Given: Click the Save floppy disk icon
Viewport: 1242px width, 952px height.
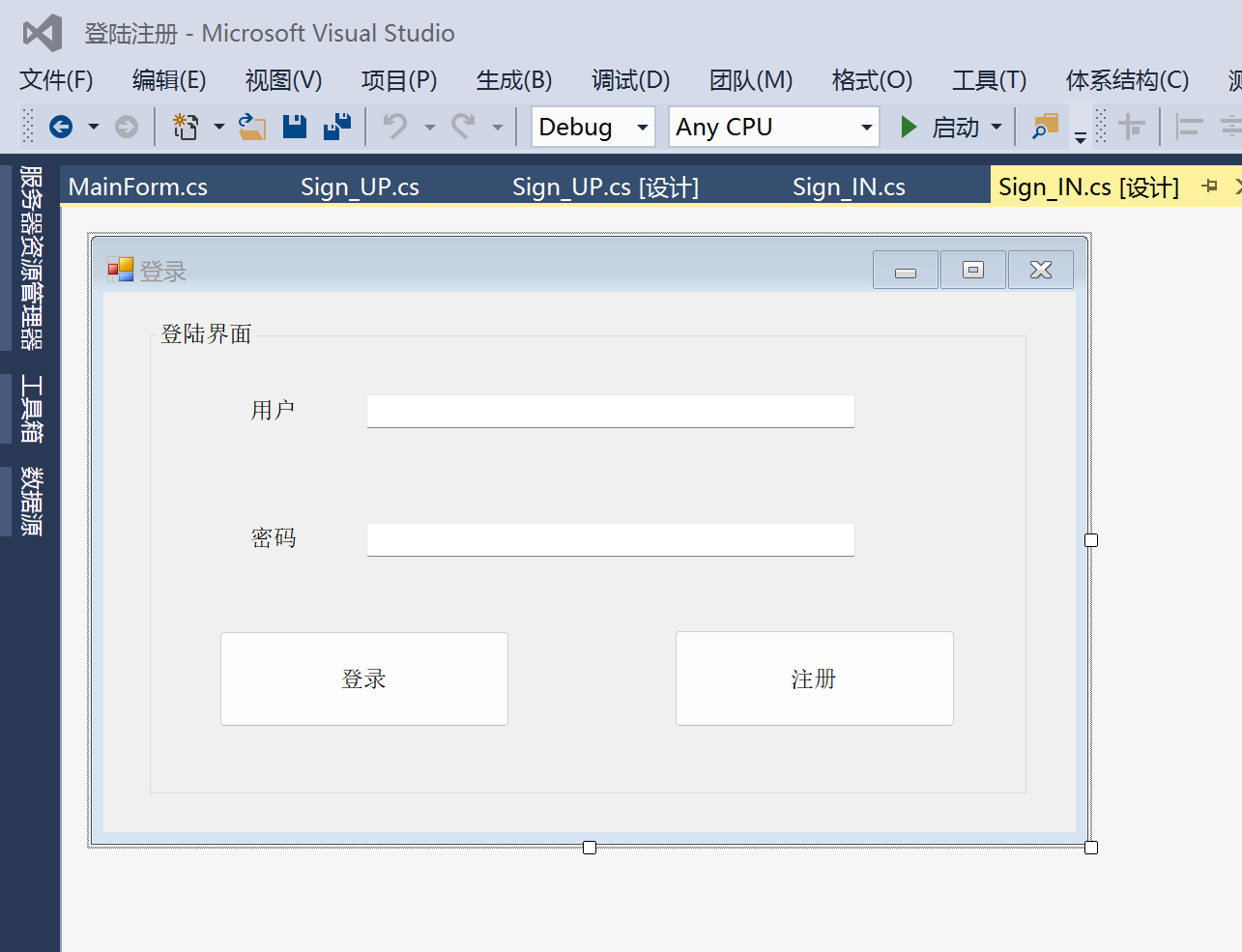Looking at the screenshot, I should tap(295, 127).
